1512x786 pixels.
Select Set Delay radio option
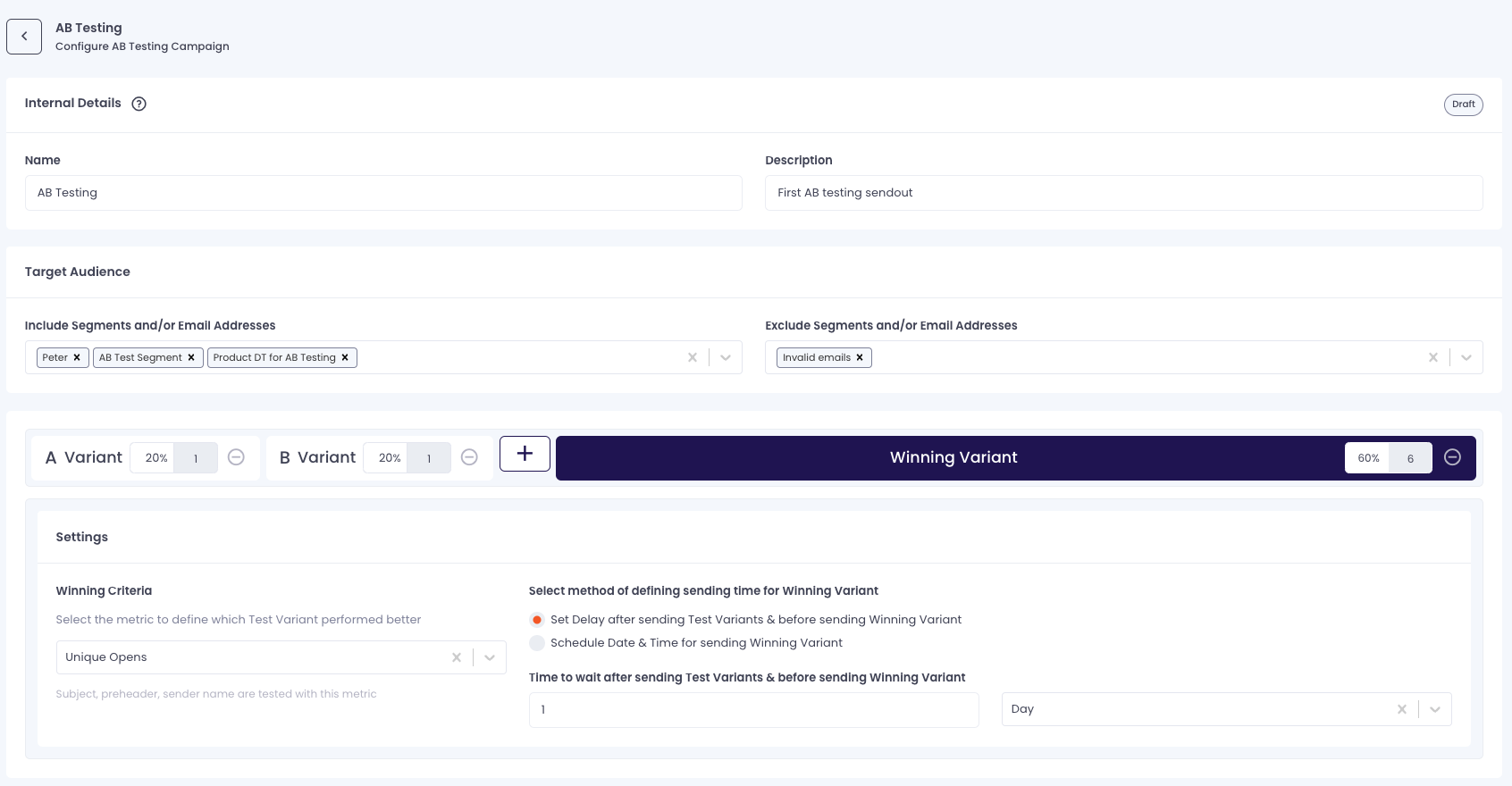point(537,620)
